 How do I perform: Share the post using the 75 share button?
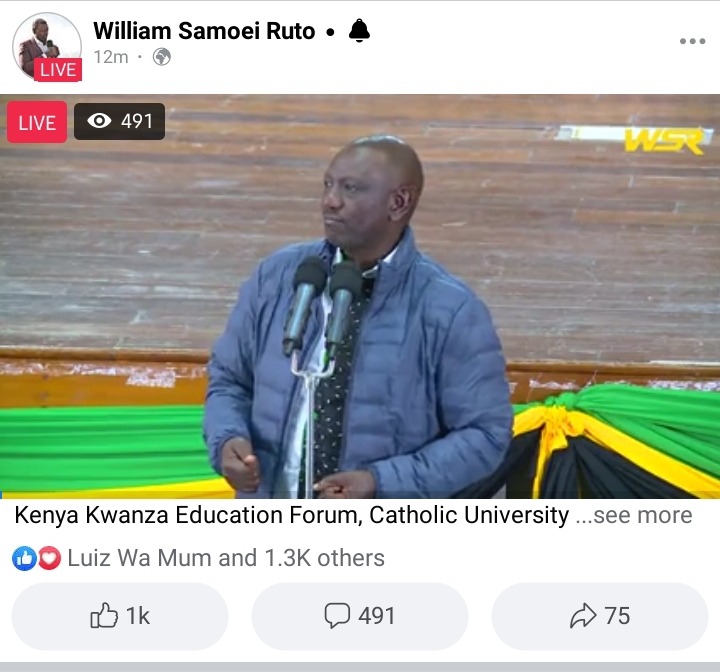[600, 616]
